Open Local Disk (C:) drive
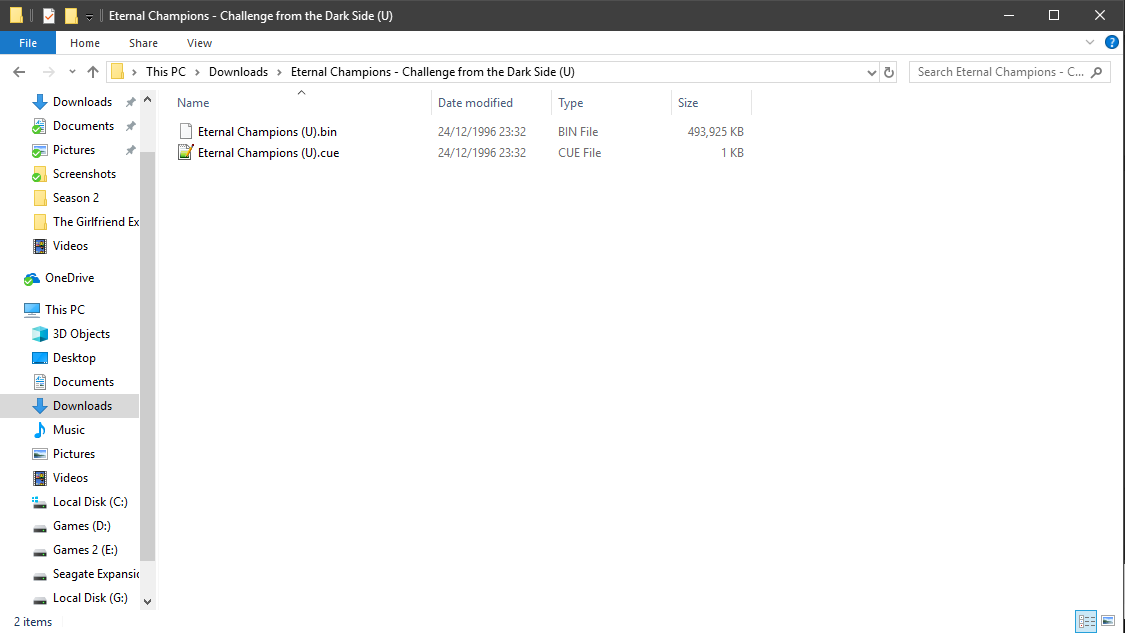Image resolution: width=1125 pixels, height=633 pixels. pos(90,502)
